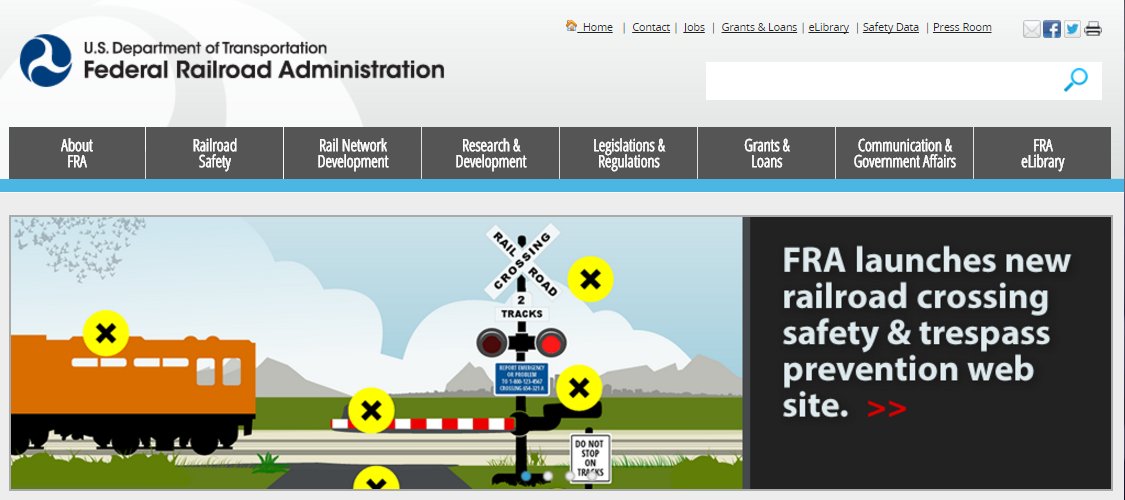Open the Jobs link
Screen dimensions: 1125x500
tap(694, 27)
